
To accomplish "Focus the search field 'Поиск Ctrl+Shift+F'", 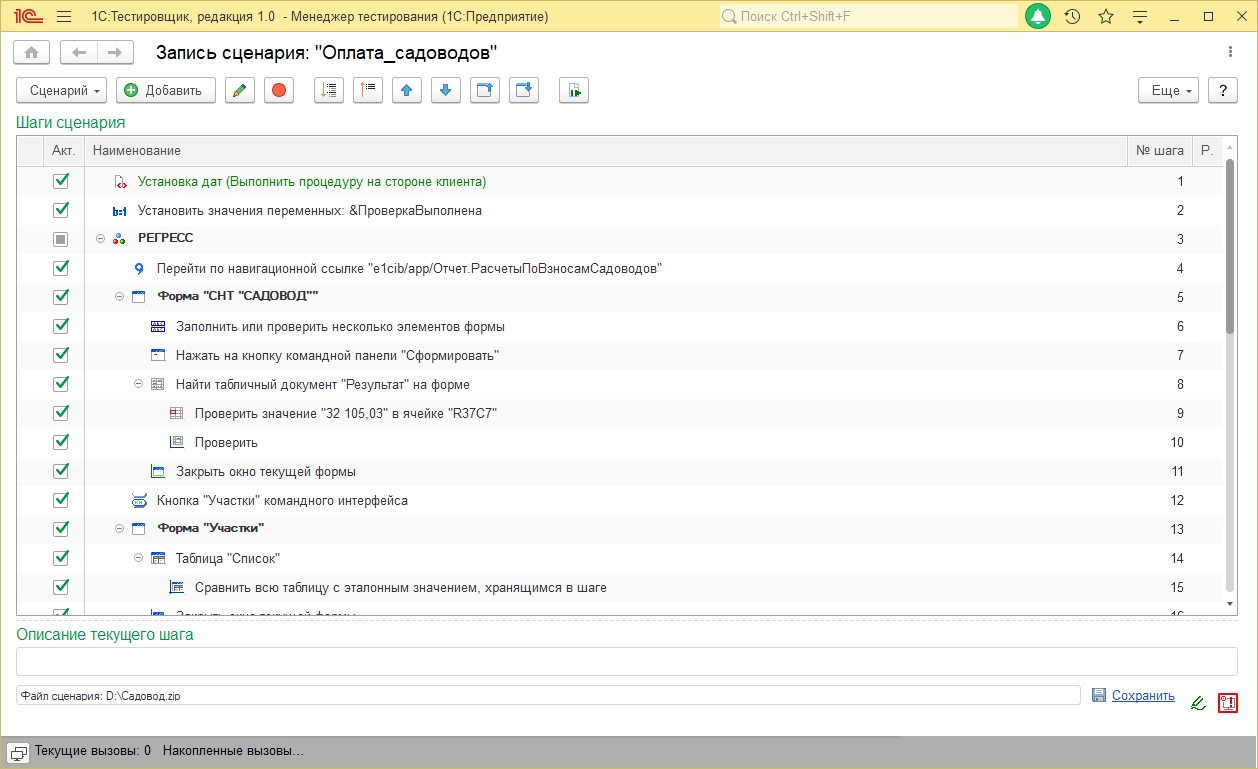I will (x=868, y=17).
